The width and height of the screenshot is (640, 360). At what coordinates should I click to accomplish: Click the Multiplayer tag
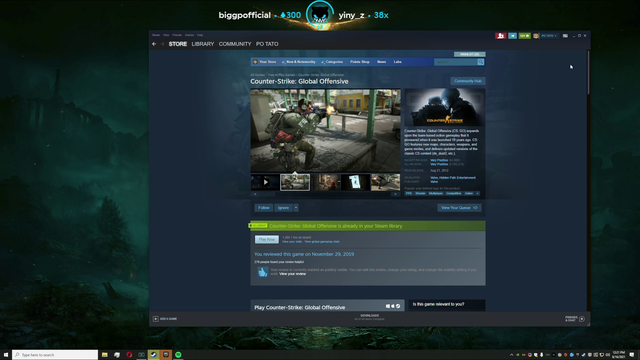coord(436,193)
